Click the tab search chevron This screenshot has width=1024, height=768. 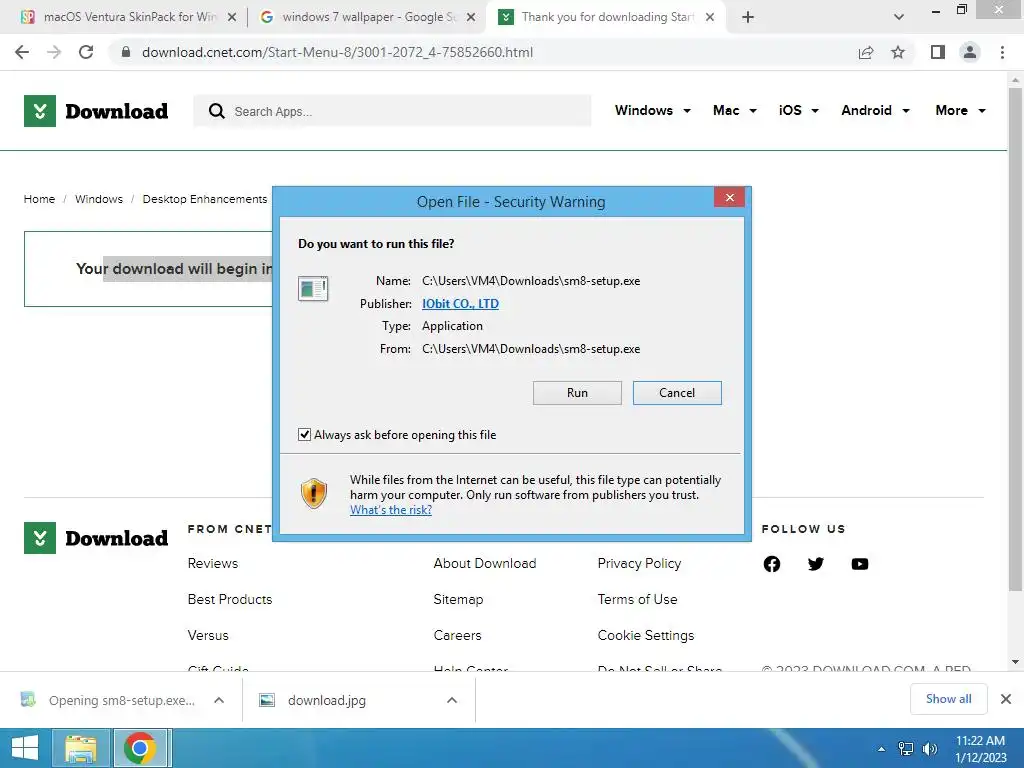[x=899, y=17]
